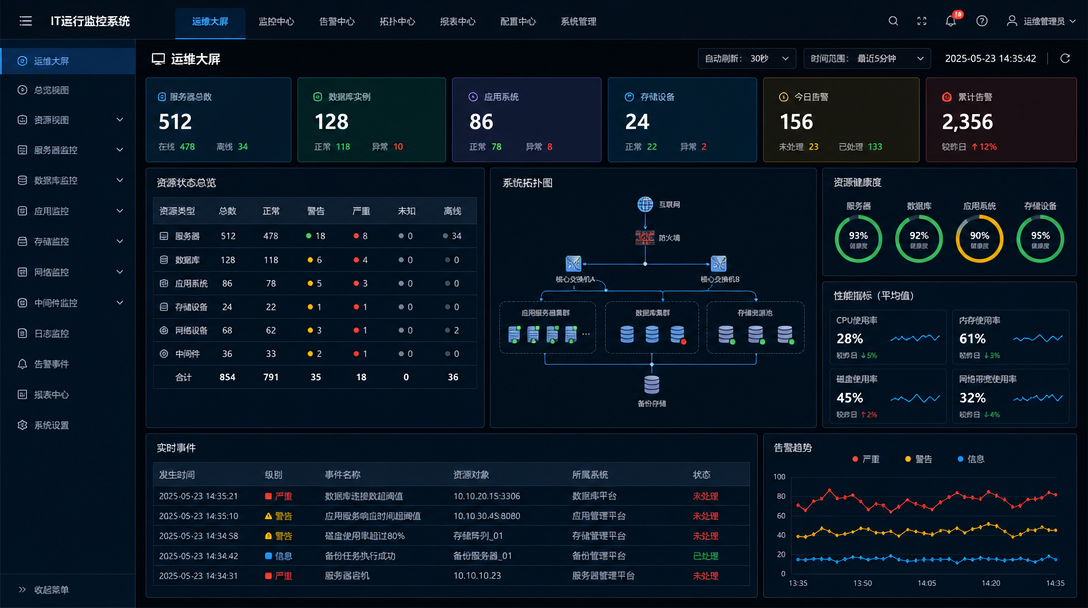Click the 磁盘使用率 45% metric tile
The image size is (1088, 608).
(x=887, y=396)
